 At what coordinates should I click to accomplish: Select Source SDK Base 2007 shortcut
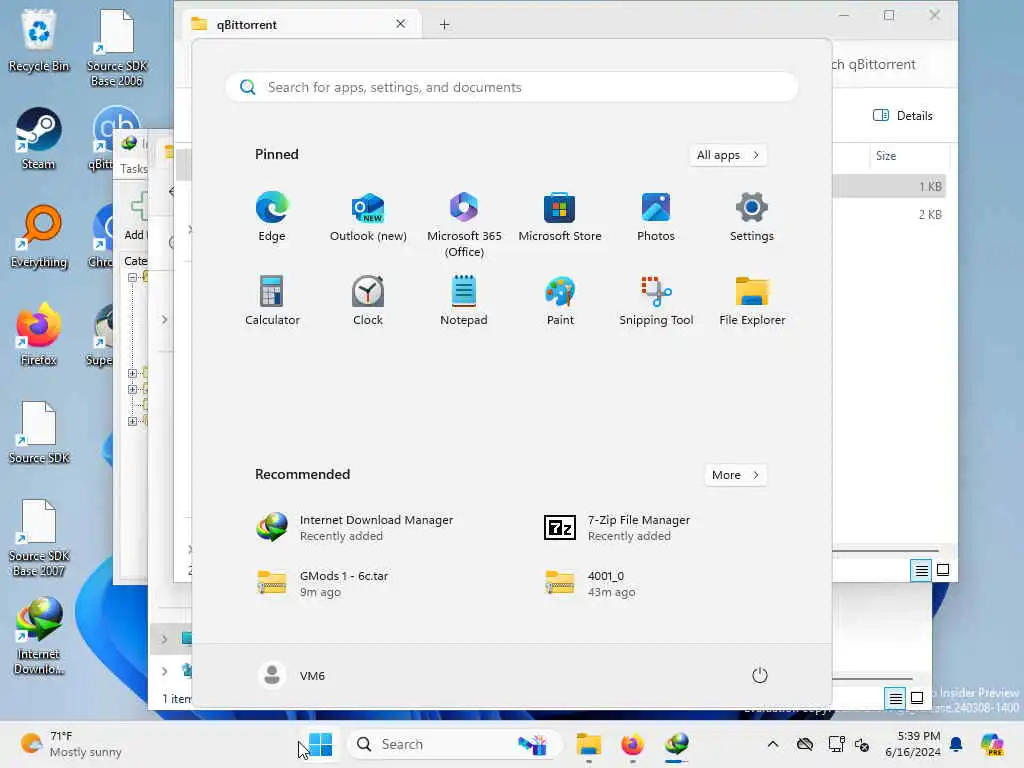(x=39, y=538)
